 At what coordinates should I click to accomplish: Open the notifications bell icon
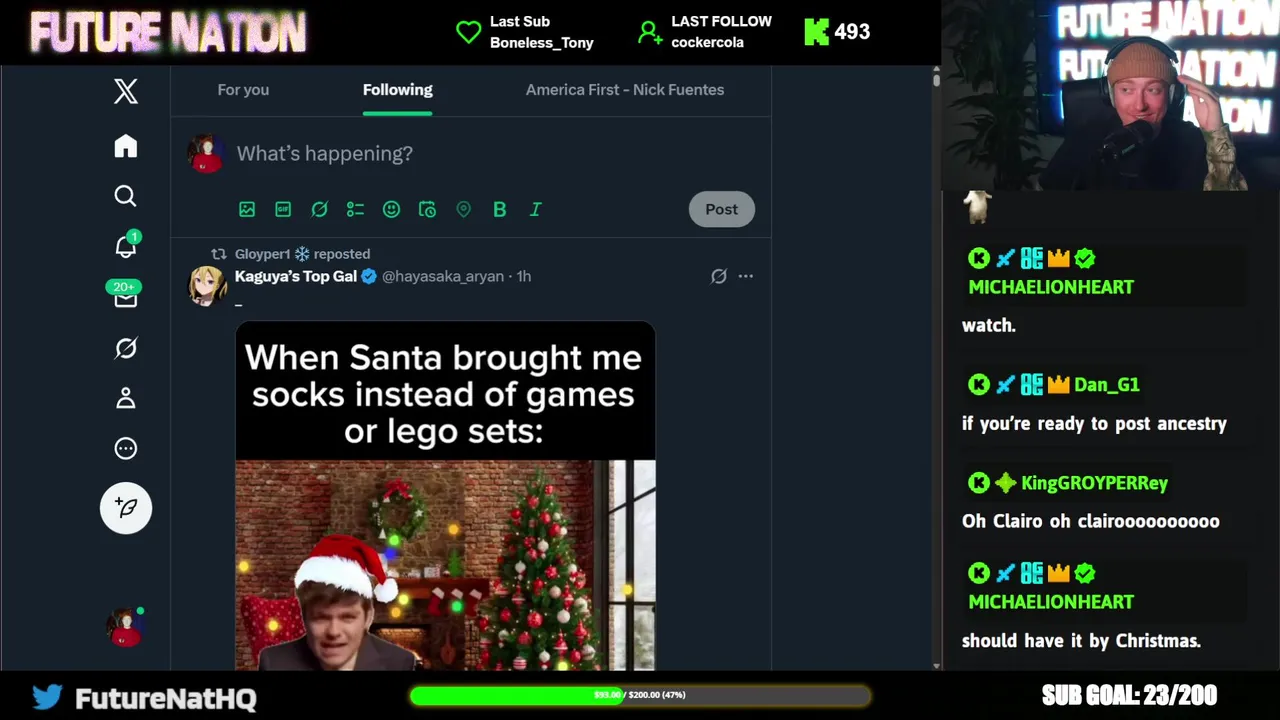(125, 246)
